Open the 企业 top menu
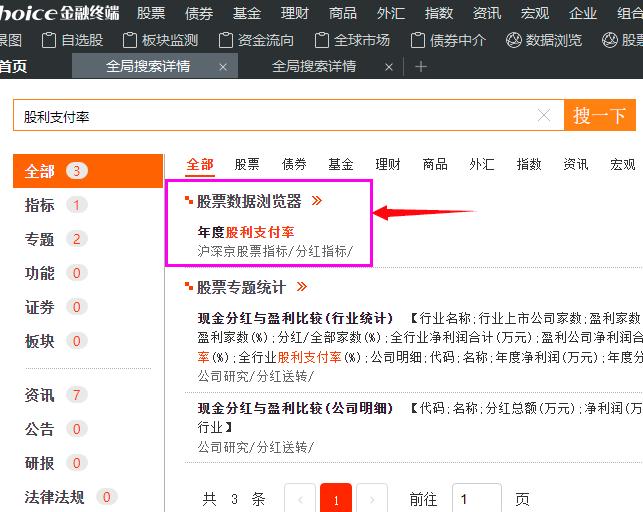643x512 pixels. click(x=583, y=13)
